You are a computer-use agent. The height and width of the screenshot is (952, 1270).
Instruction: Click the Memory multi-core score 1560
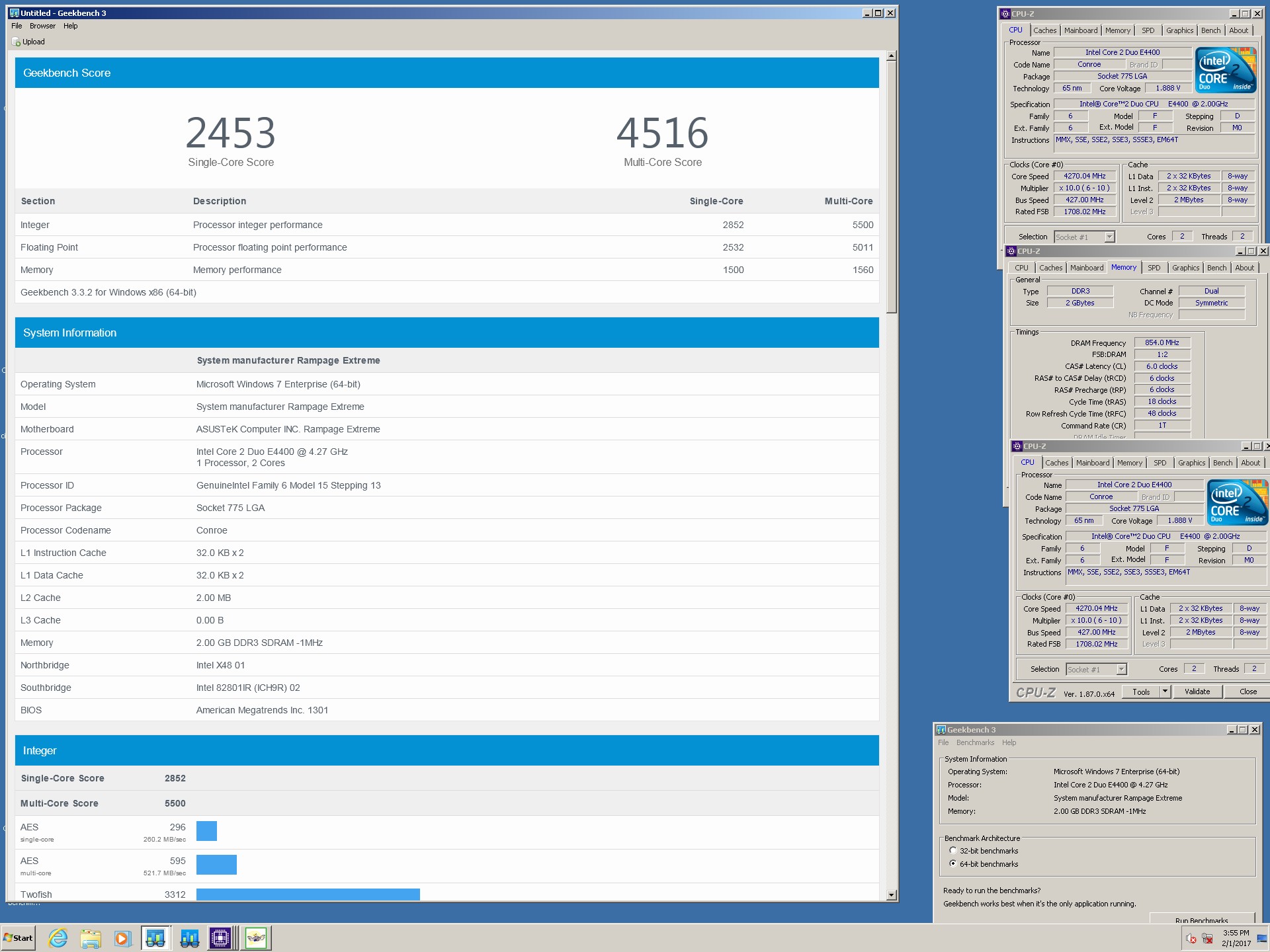pyautogui.click(x=863, y=270)
